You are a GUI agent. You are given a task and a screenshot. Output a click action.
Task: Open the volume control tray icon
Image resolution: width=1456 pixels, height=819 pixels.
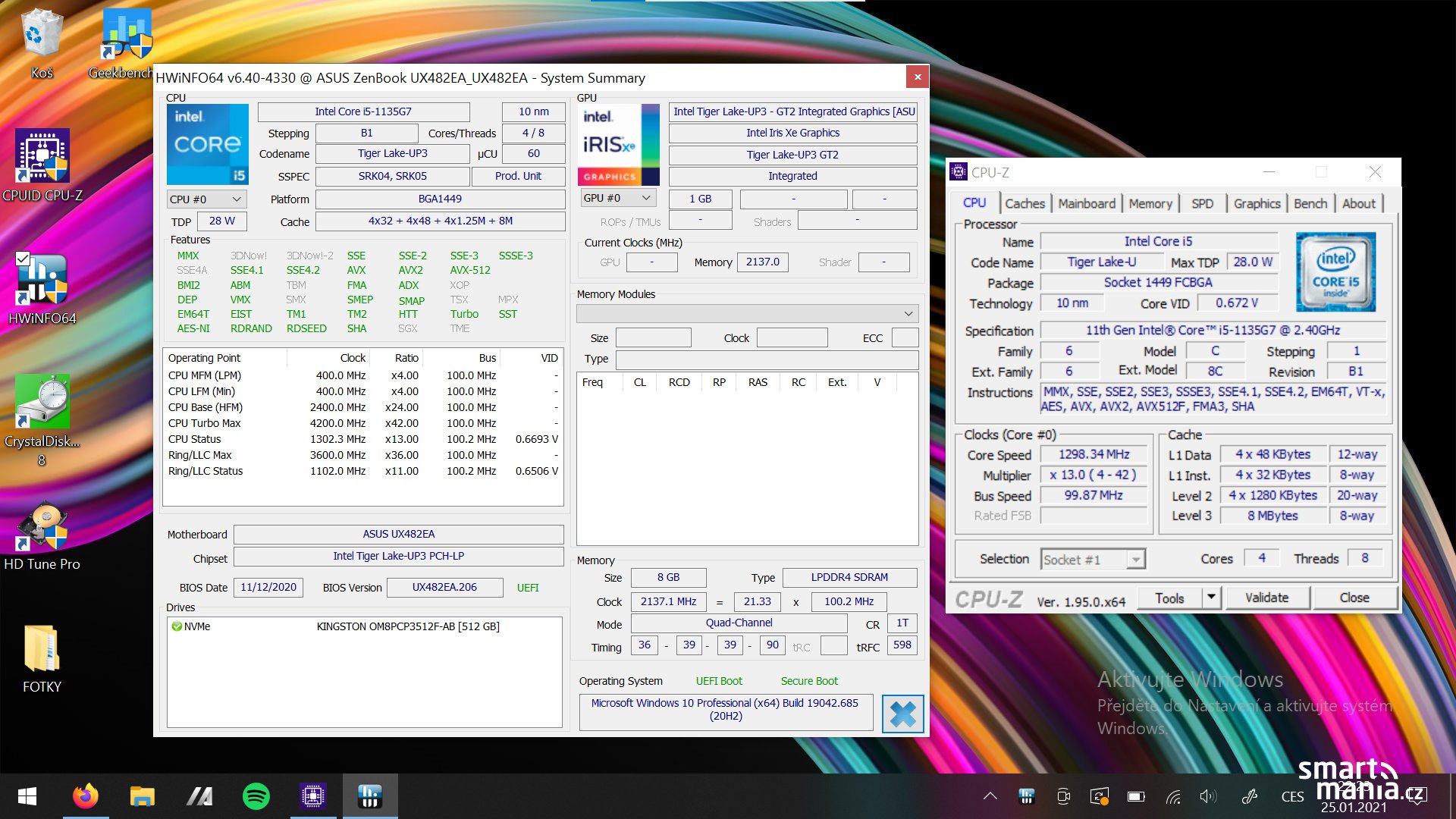point(1209,796)
